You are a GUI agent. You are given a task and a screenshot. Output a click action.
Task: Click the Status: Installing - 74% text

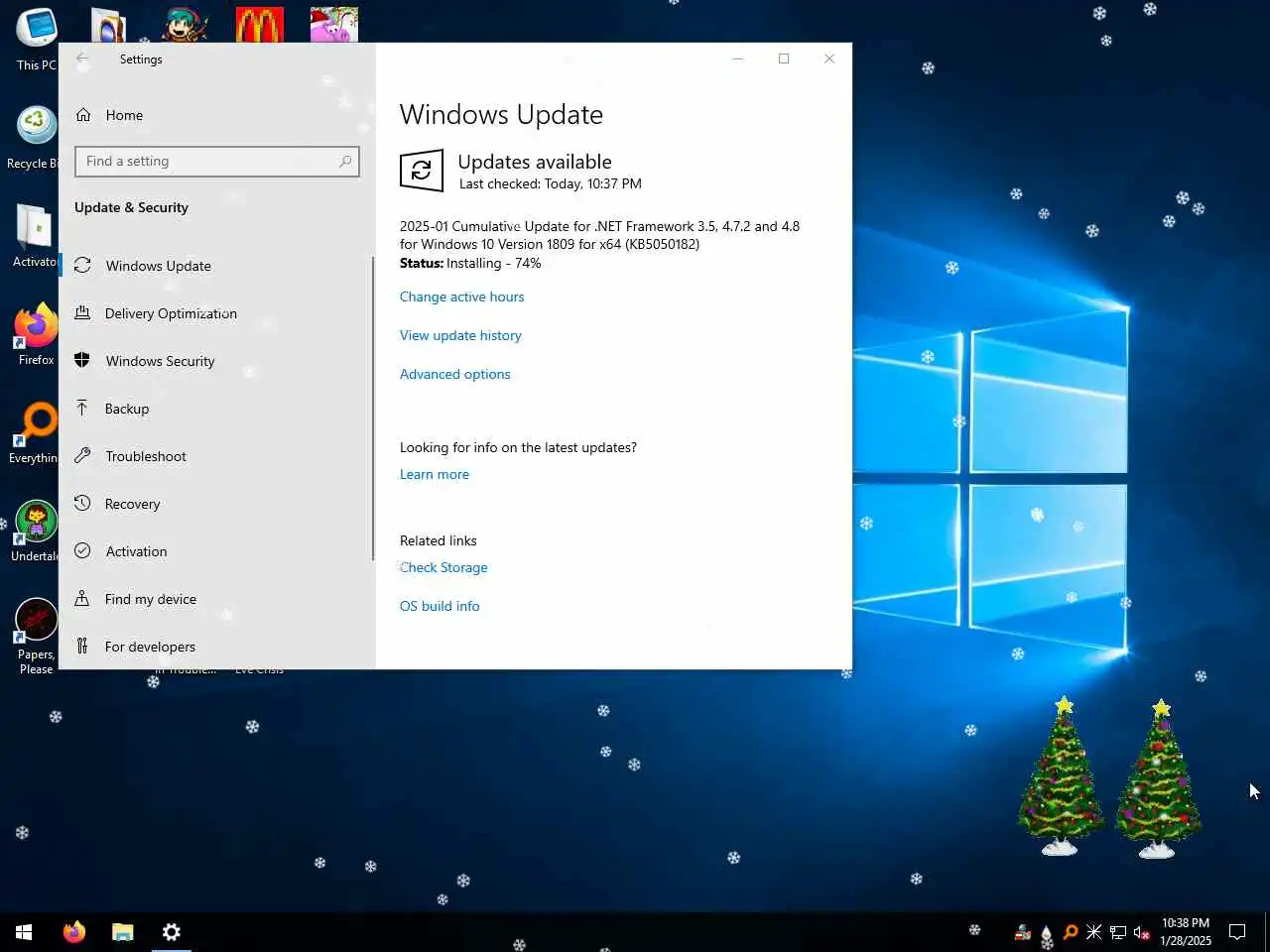470,263
